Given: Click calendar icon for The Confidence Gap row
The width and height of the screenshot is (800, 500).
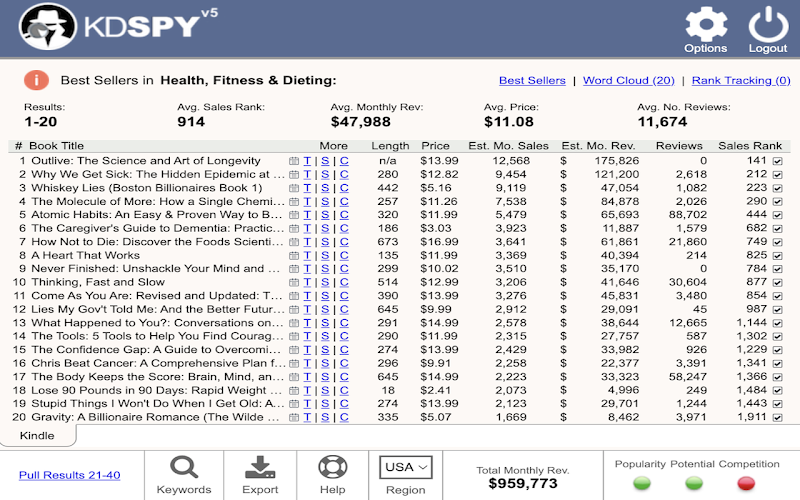Looking at the screenshot, I should coord(294,350).
